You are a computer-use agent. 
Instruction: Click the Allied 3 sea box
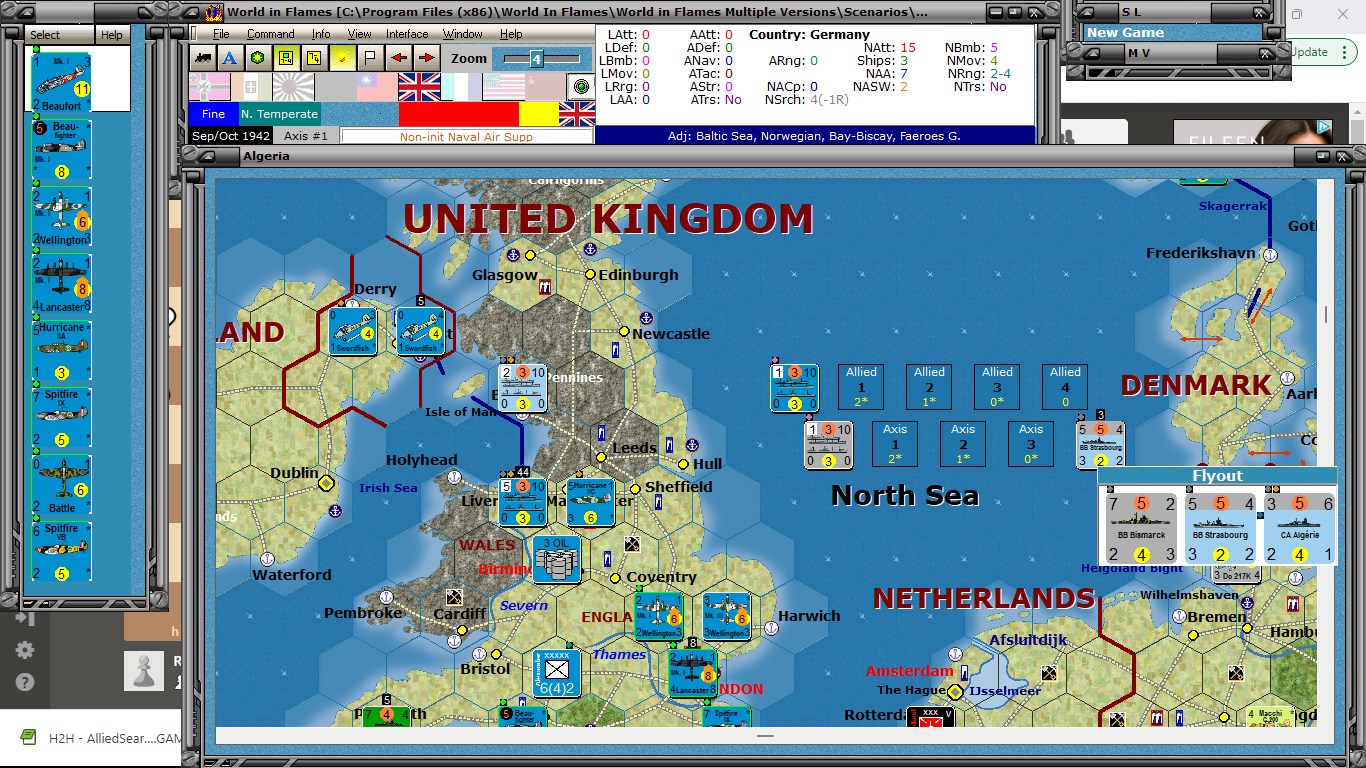coord(998,387)
